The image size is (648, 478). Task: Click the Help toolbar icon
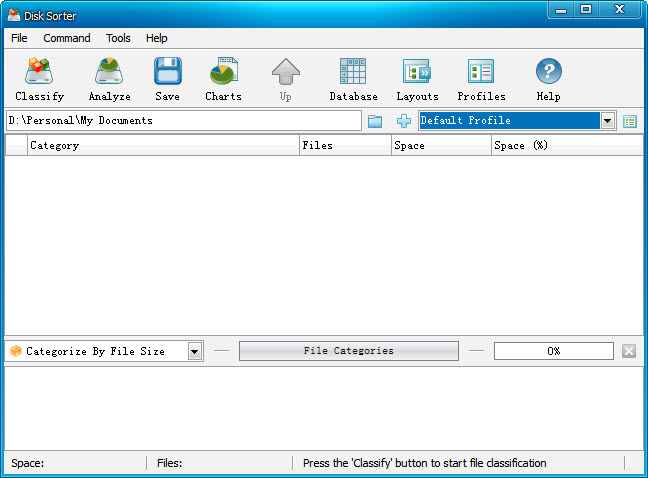pyautogui.click(x=548, y=79)
